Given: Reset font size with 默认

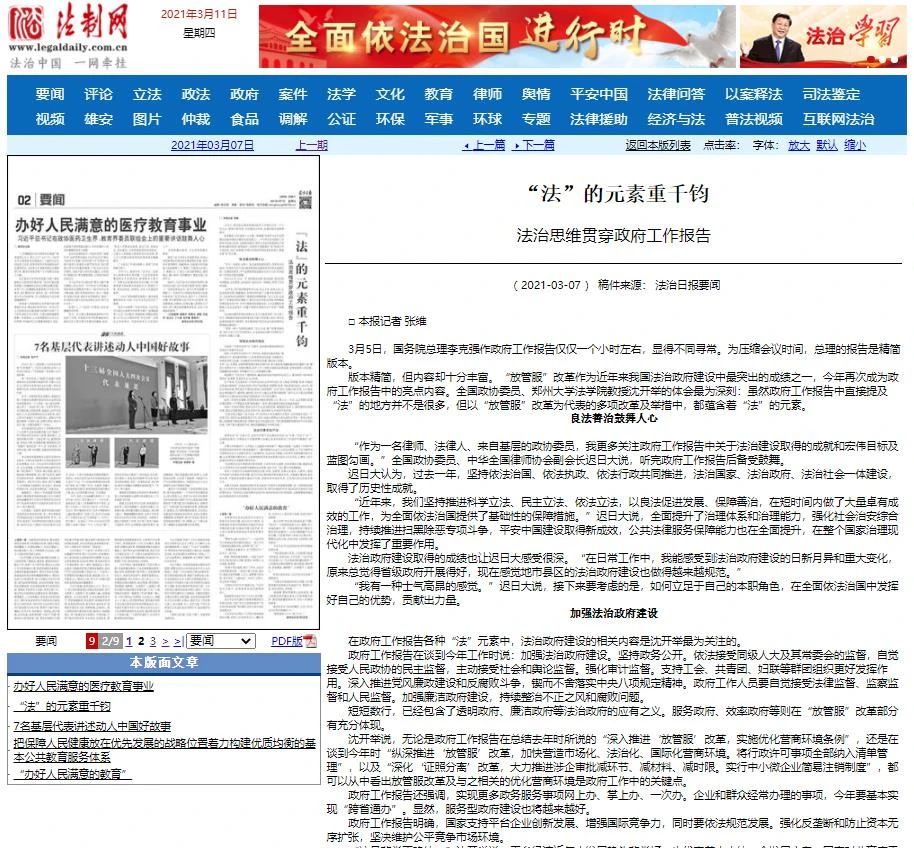Looking at the screenshot, I should coord(827,145).
